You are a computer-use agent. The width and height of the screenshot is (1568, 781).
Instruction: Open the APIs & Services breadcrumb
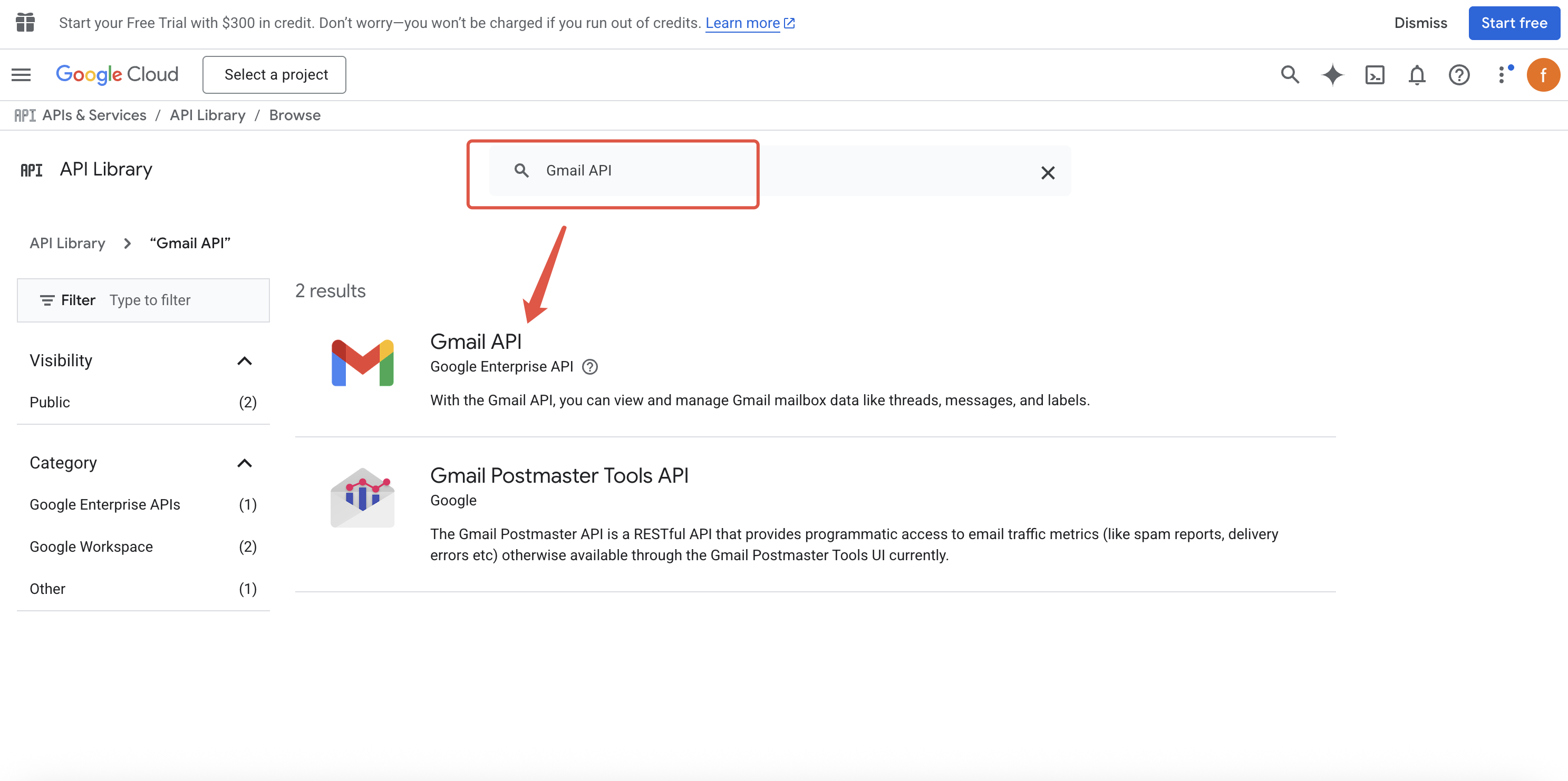[94, 115]
